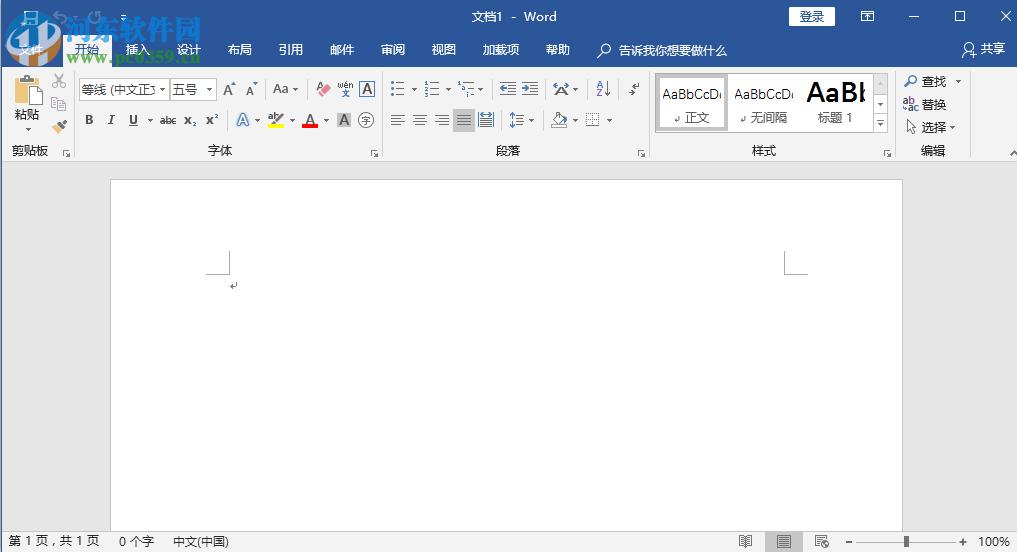This screenshot has height=552, width=1017.
Task: Open paragraph dialog launcher
Action: [x=641, y=154]
